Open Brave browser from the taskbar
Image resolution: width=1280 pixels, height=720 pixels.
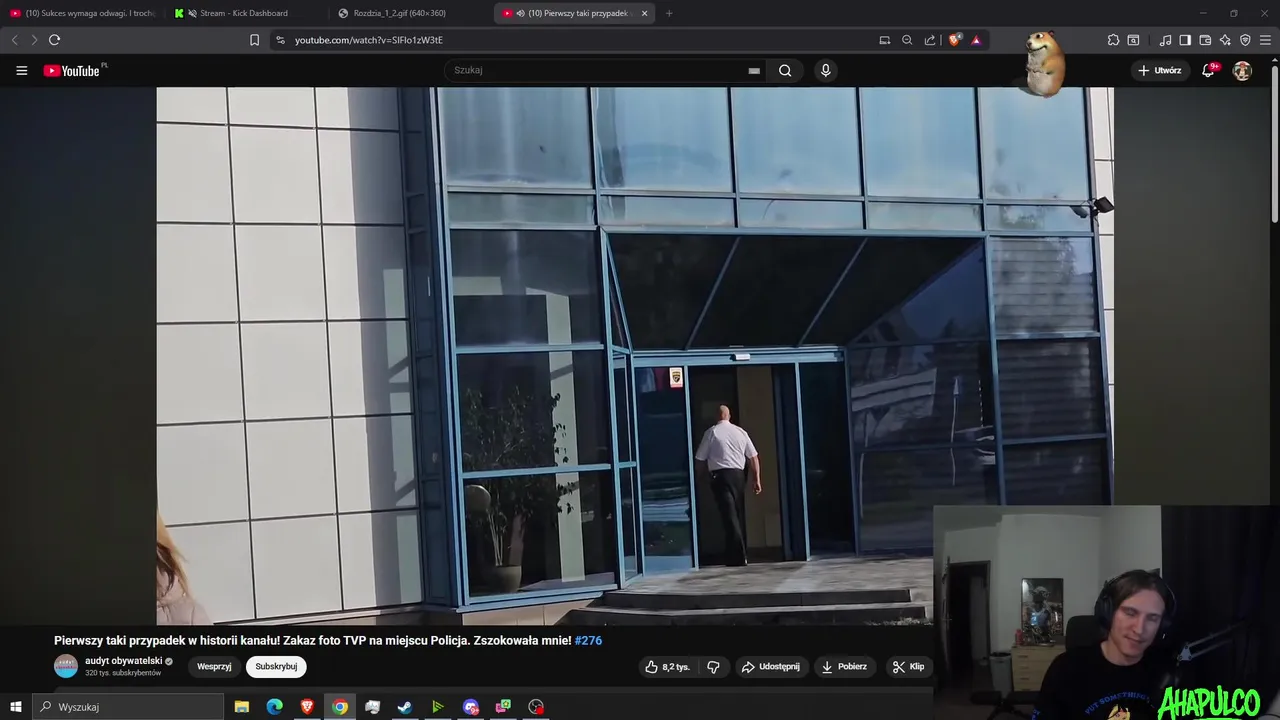click(307, 707)
